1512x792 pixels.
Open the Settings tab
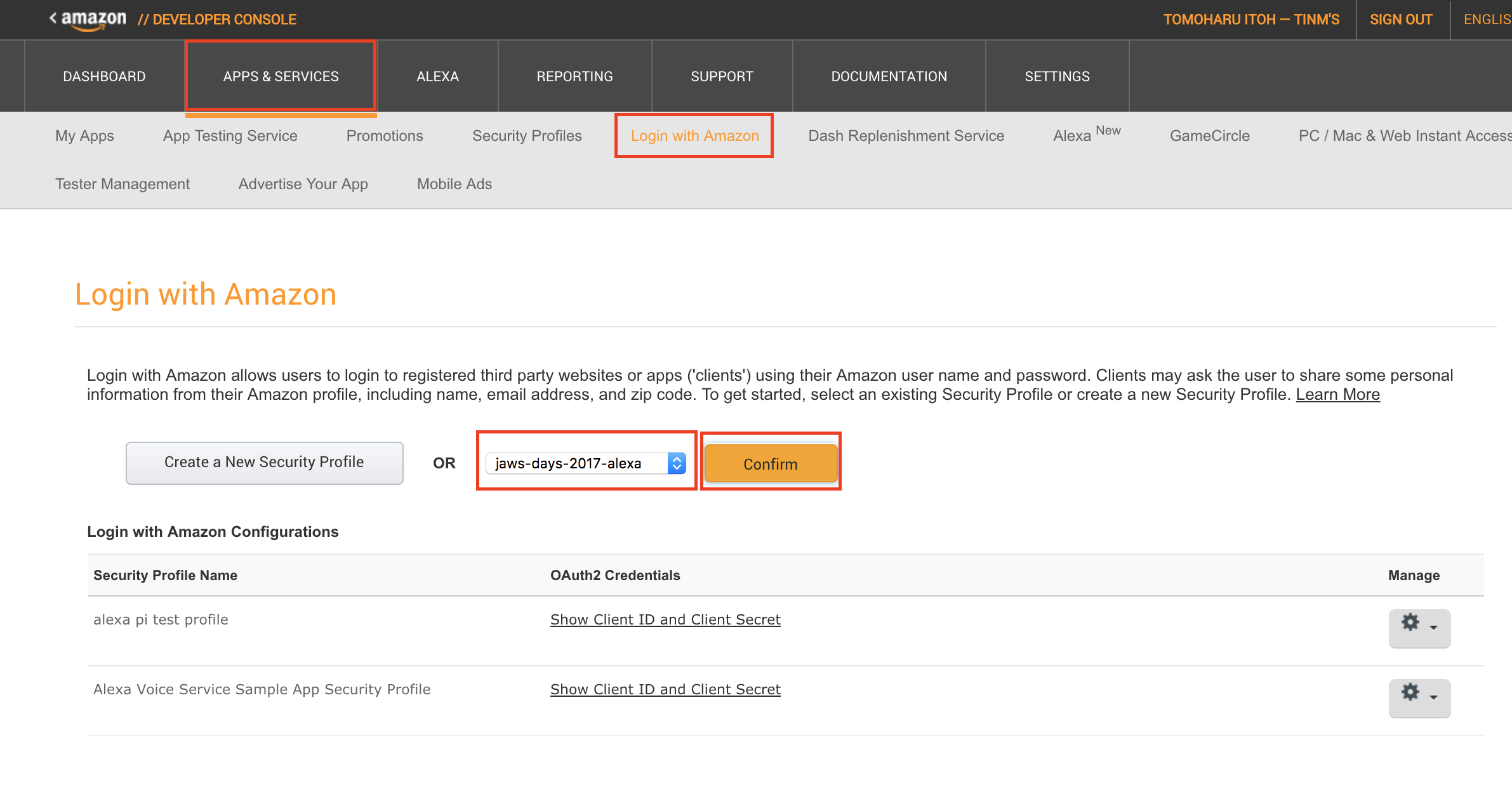click(1057, 76)
